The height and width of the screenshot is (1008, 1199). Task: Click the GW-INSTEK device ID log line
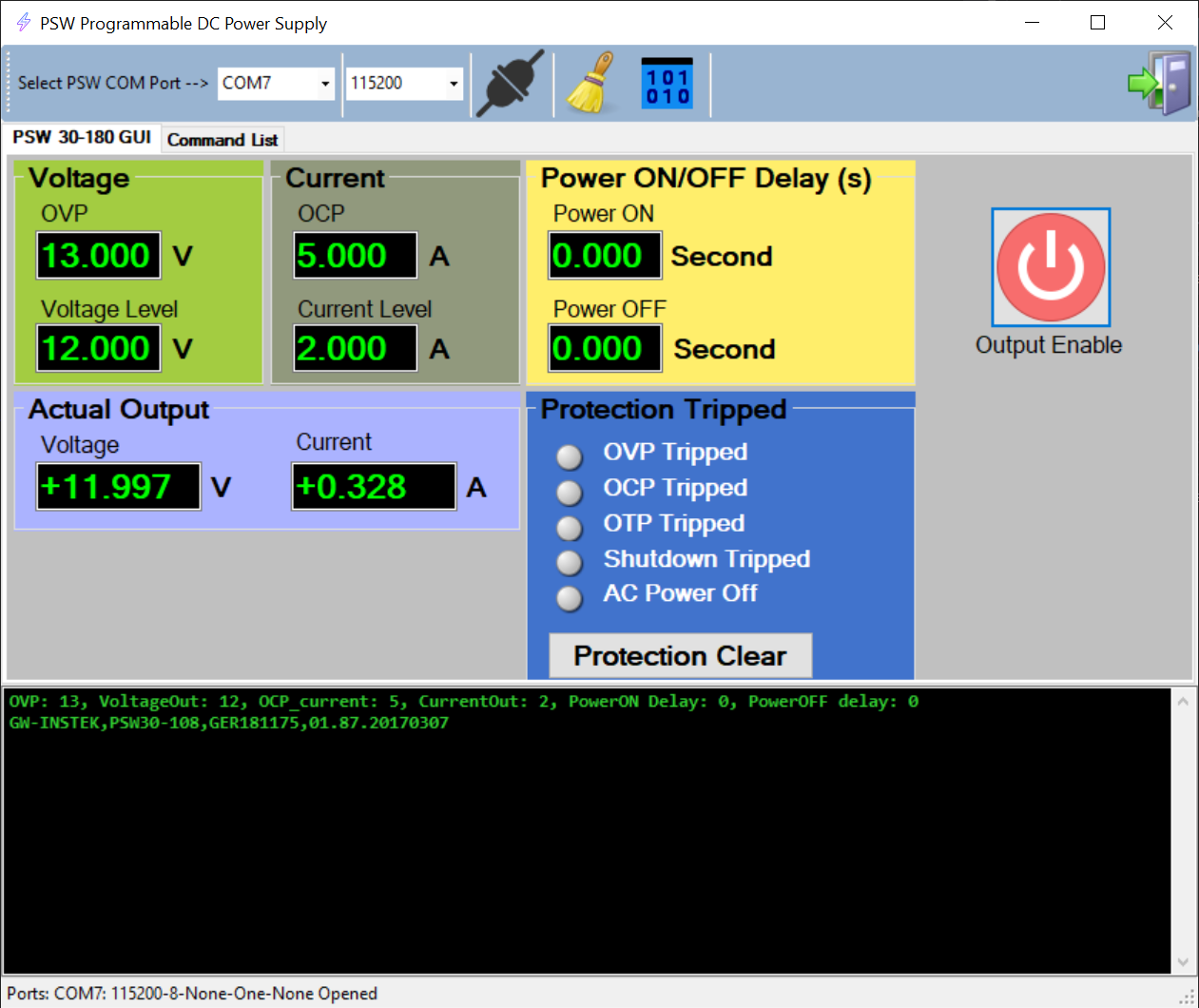tap(229, 723)
